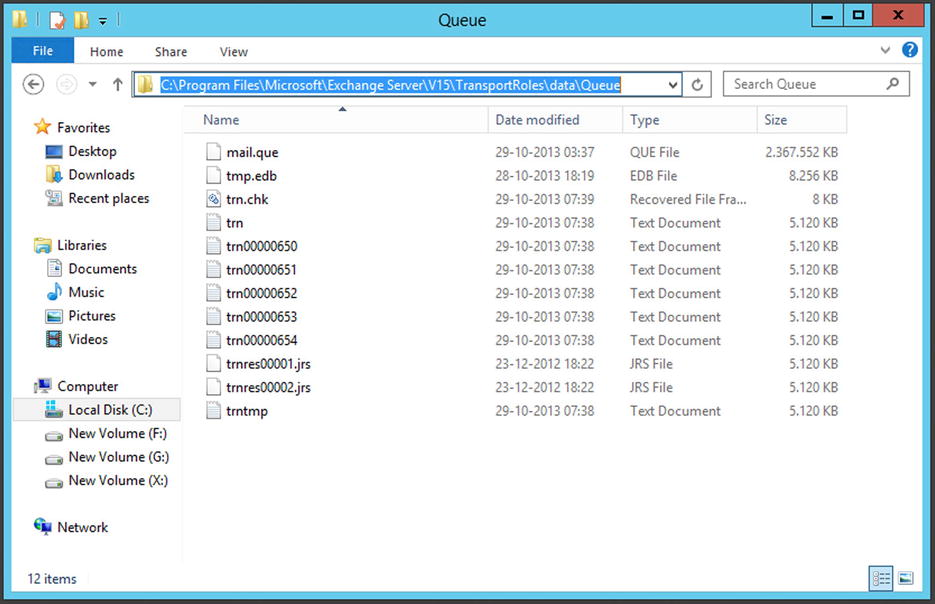Click the mail.que file icon

(213, 152)
